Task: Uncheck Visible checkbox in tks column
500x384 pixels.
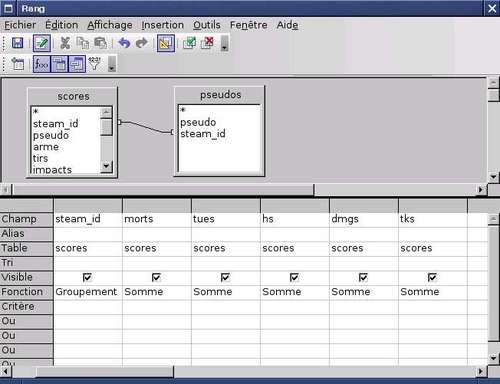Action: click(432, 277)
